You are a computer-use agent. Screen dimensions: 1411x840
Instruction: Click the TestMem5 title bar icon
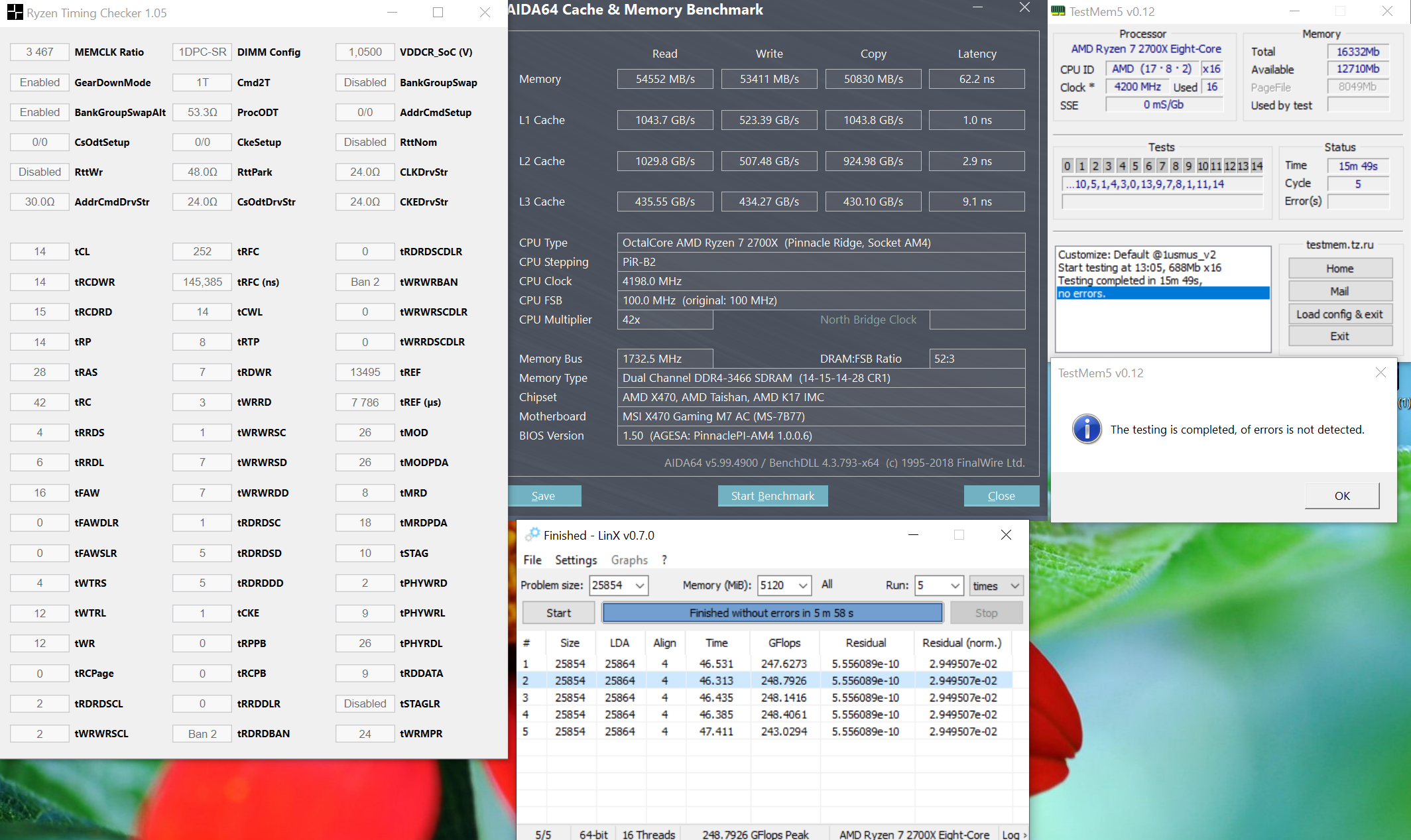tap(1058, 11)
